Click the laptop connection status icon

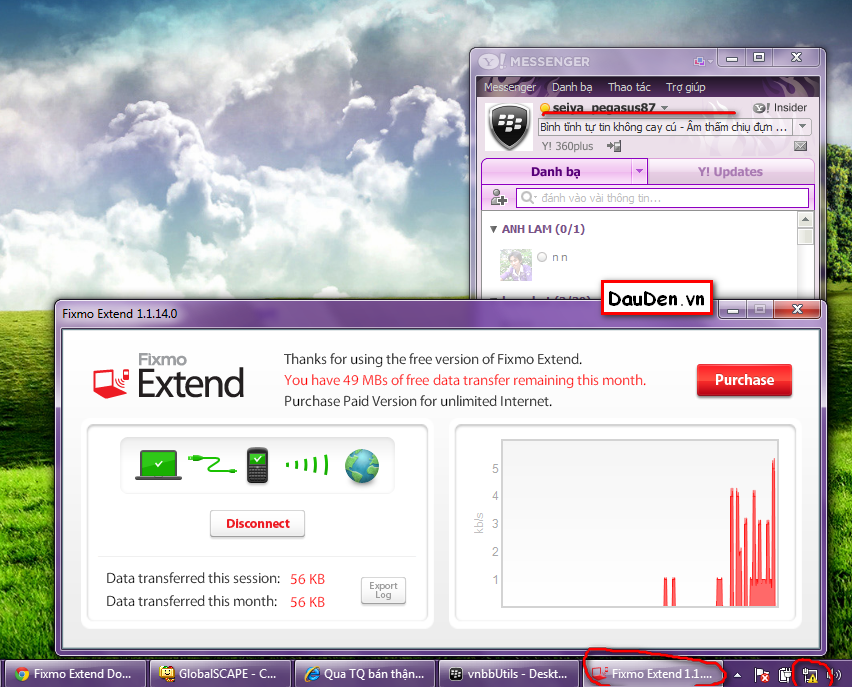[158, 465]
